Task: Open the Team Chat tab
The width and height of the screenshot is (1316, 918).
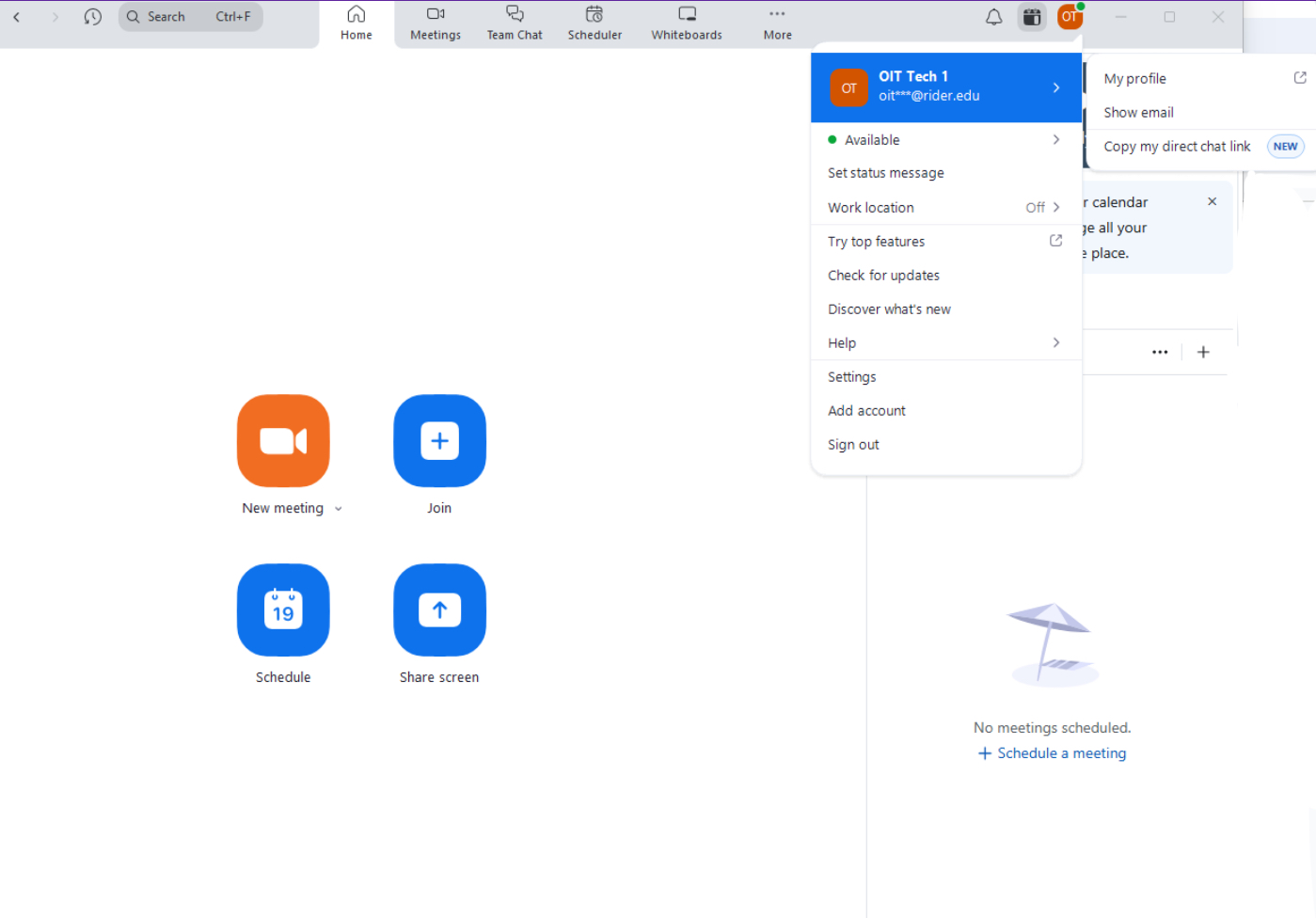Action: click(515, 24)
